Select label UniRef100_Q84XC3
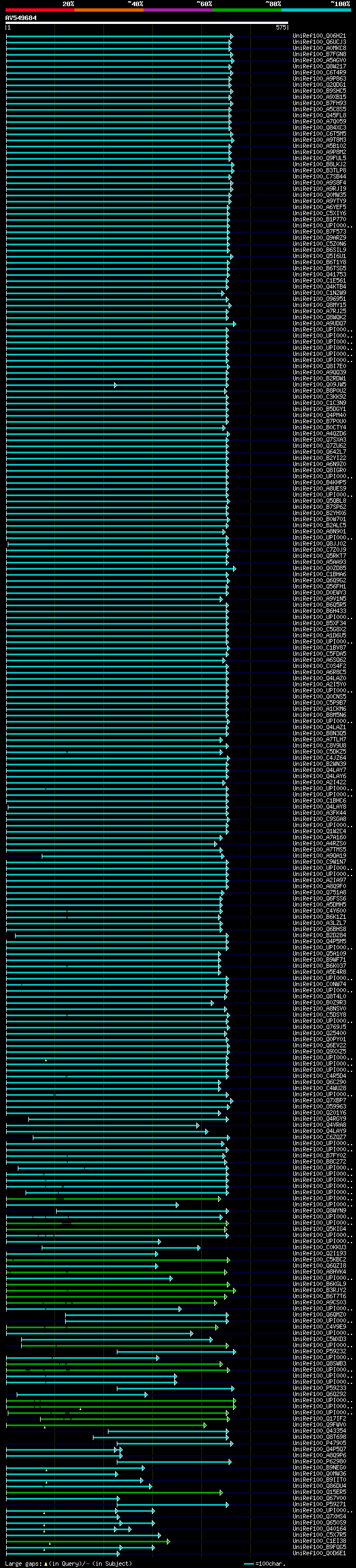Image resolution: width=356 pixels, height=1568 pixels. (319, 127)
